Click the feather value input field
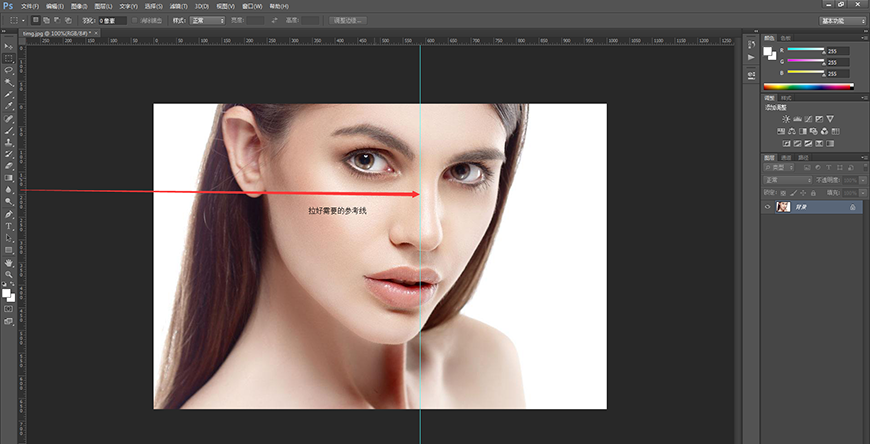The width and height of the screenshot is (870, 444). (112, 20)
